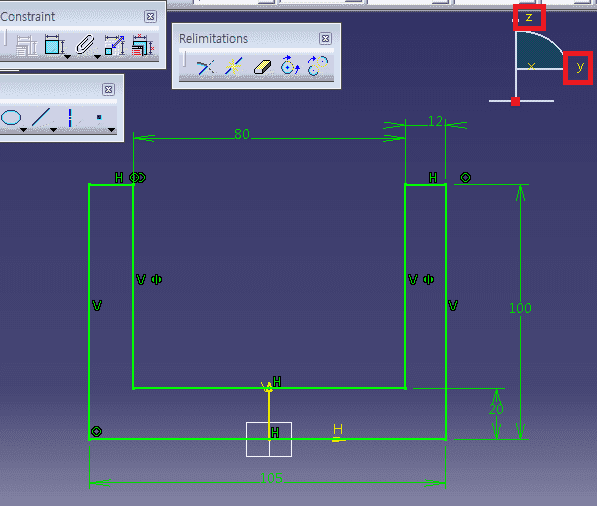Select the yellow vertical axis arrow
The image size is (597, 506).
(x=269, y=411)
